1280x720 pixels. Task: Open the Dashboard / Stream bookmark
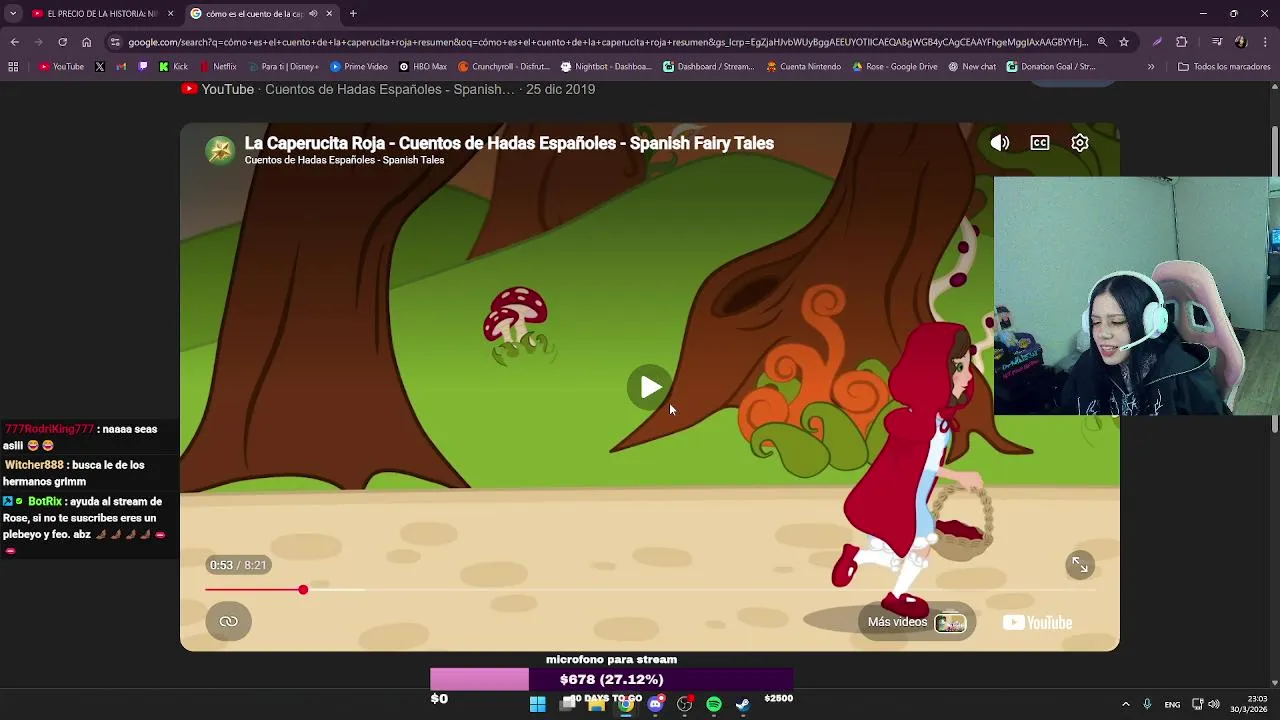(708, 67)
